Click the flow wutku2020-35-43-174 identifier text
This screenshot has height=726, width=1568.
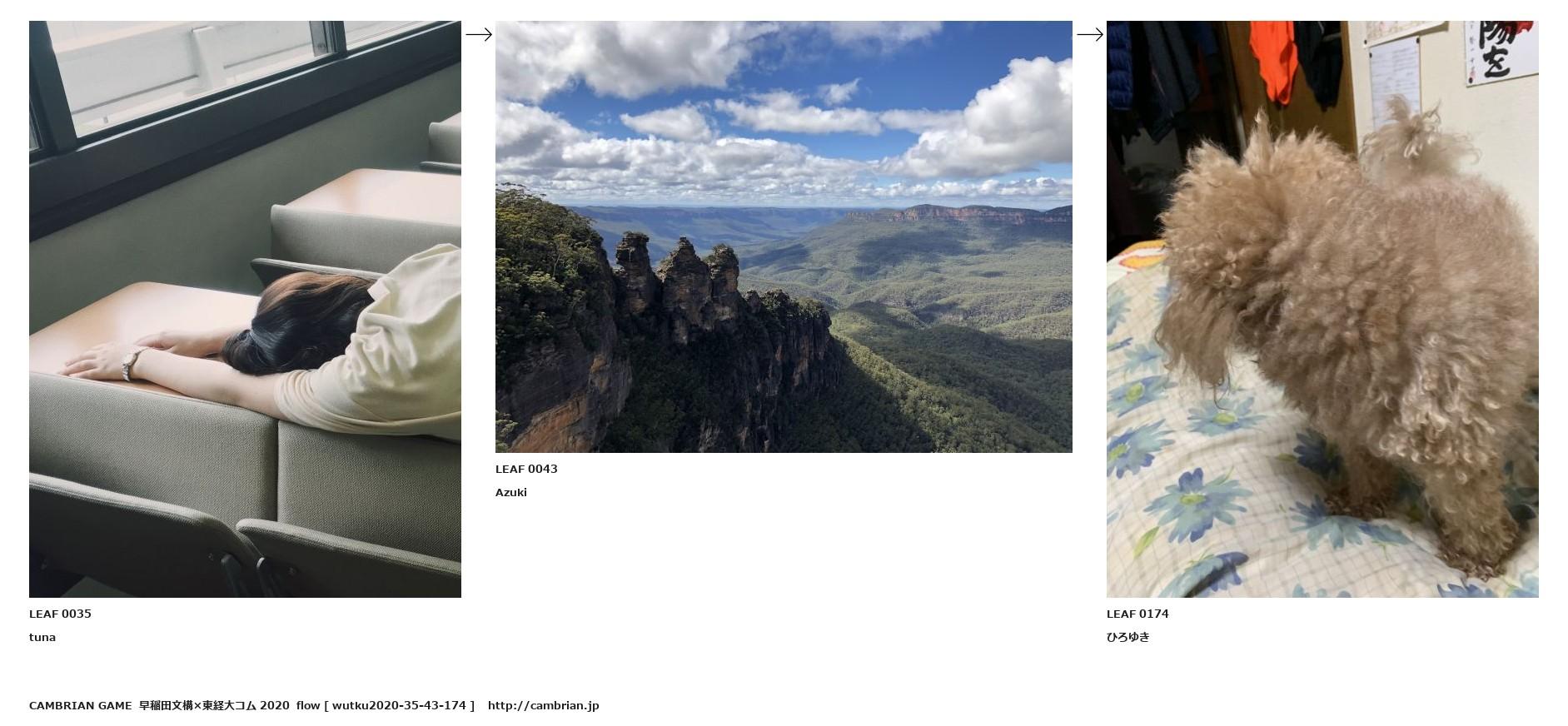pos(386,705)
